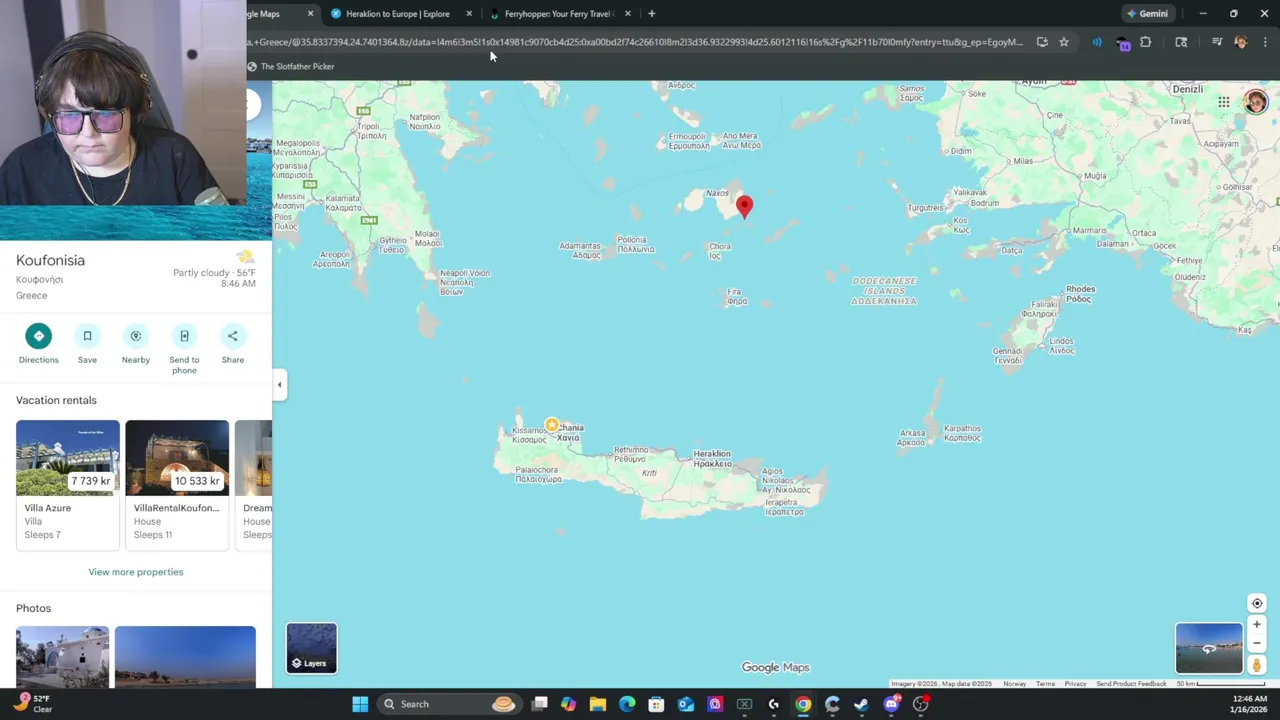
Task: Open the taskbar clock and date
Action: click(x=1250, y=704)
